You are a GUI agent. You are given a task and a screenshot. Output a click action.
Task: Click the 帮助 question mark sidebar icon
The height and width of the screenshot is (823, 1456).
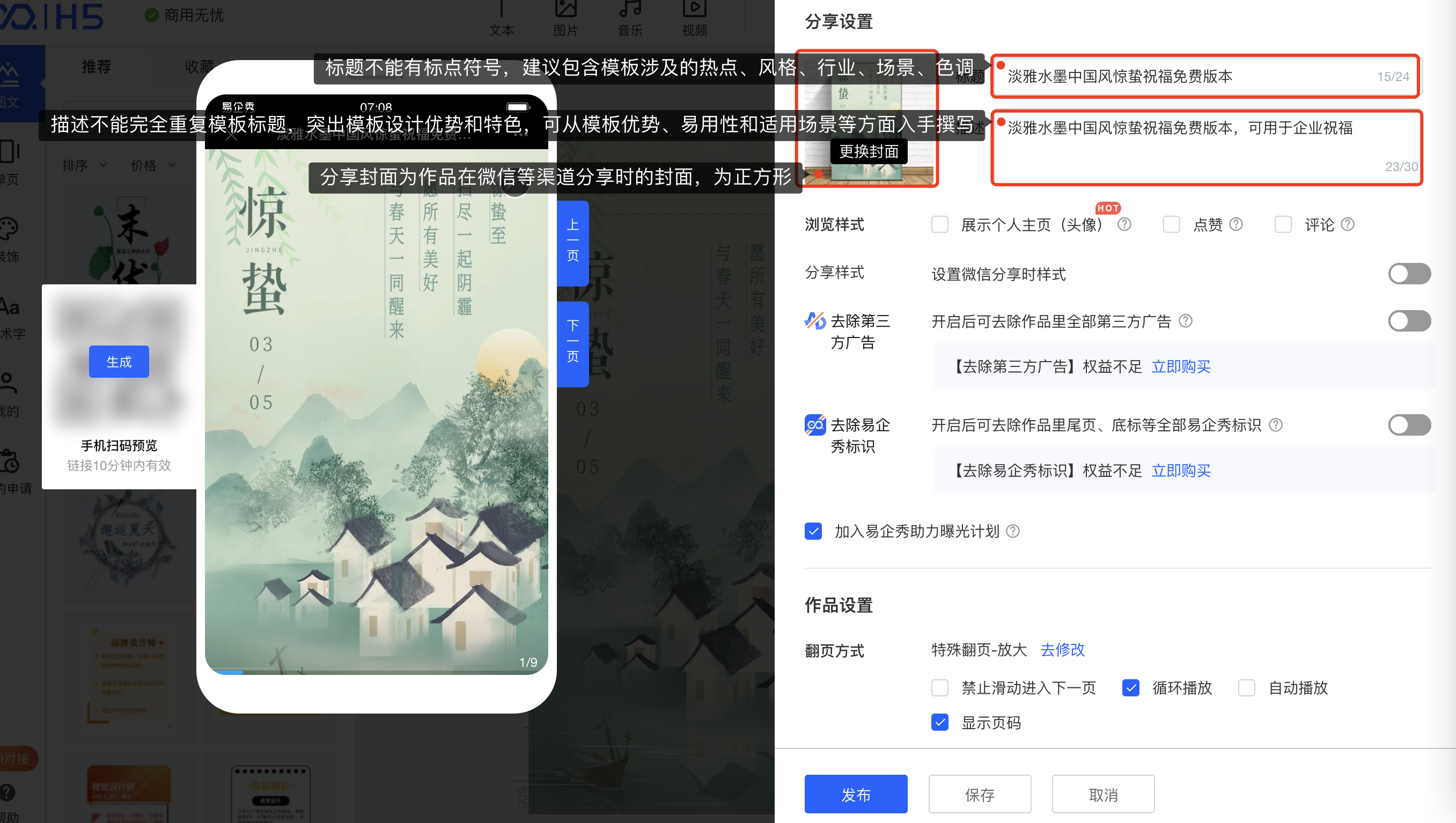point(8,792)
